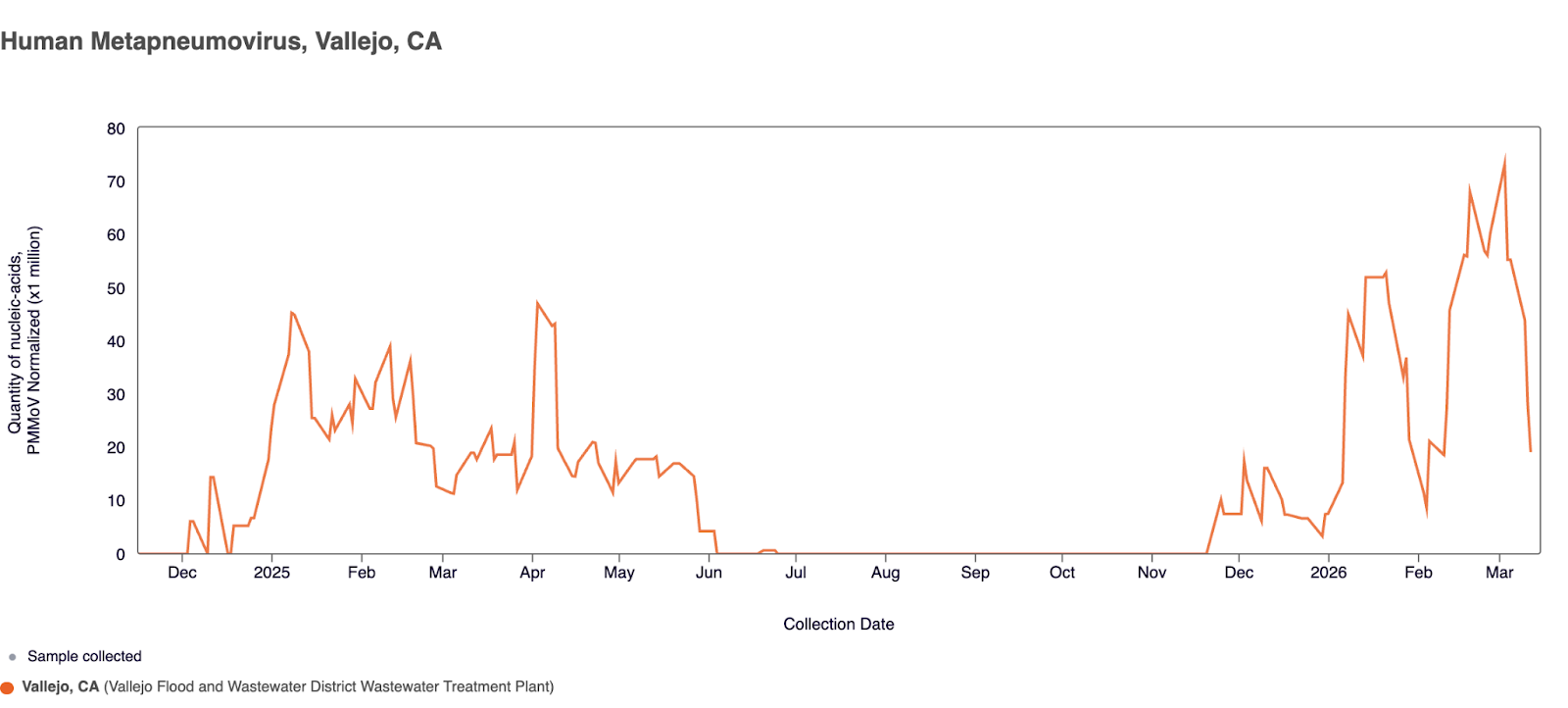Click the Human Metapneumovirus chart title
The width and height of the screenshot is (1568, 708).
tap(221, 41)
